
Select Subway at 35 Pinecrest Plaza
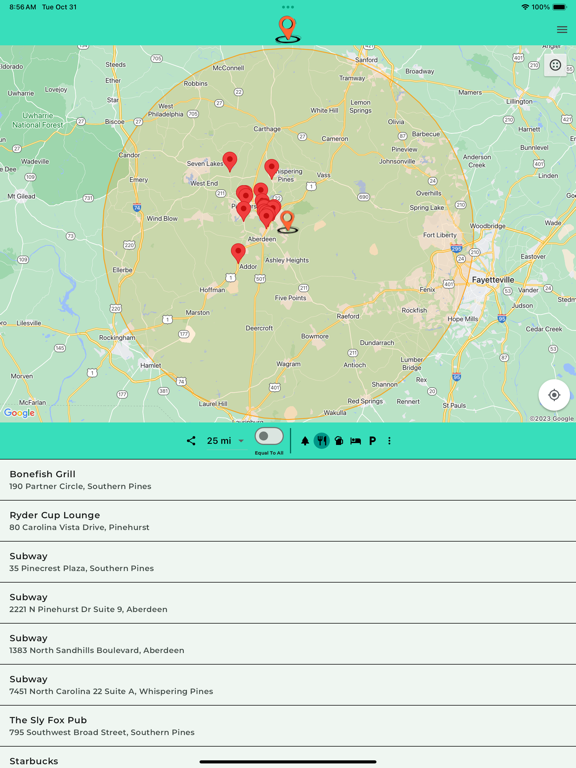click(288, 562)
